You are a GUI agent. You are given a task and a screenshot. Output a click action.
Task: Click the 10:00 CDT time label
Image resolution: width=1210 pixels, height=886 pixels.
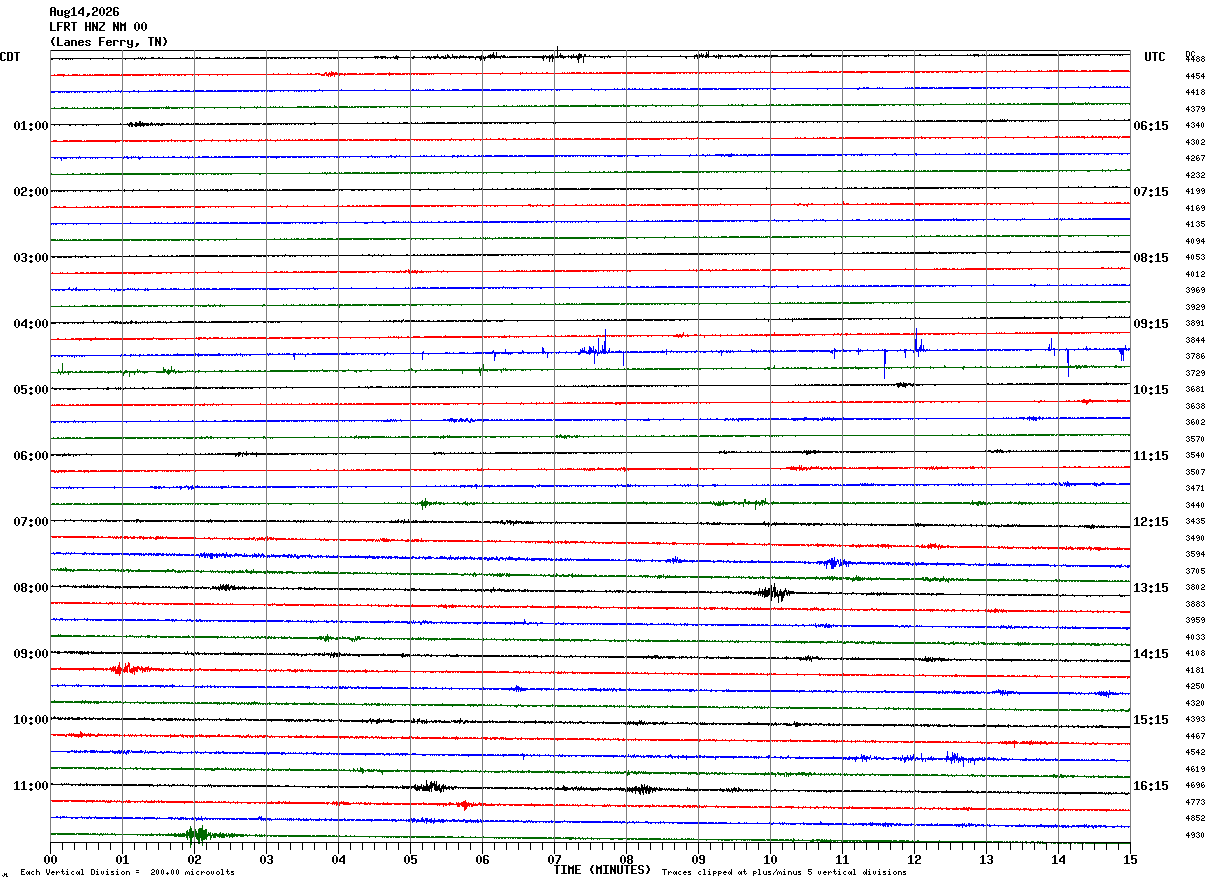(x=31, y=720)
